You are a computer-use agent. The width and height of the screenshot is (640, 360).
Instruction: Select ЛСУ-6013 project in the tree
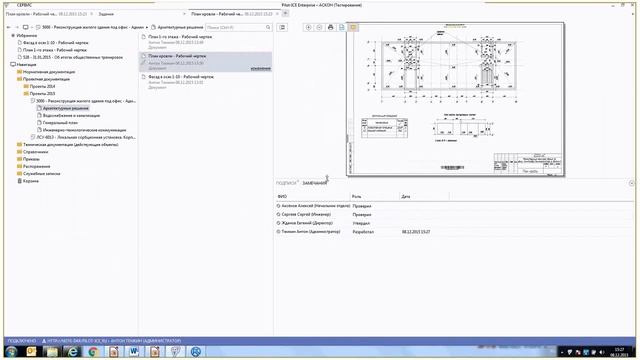click(x=86, y=137)
